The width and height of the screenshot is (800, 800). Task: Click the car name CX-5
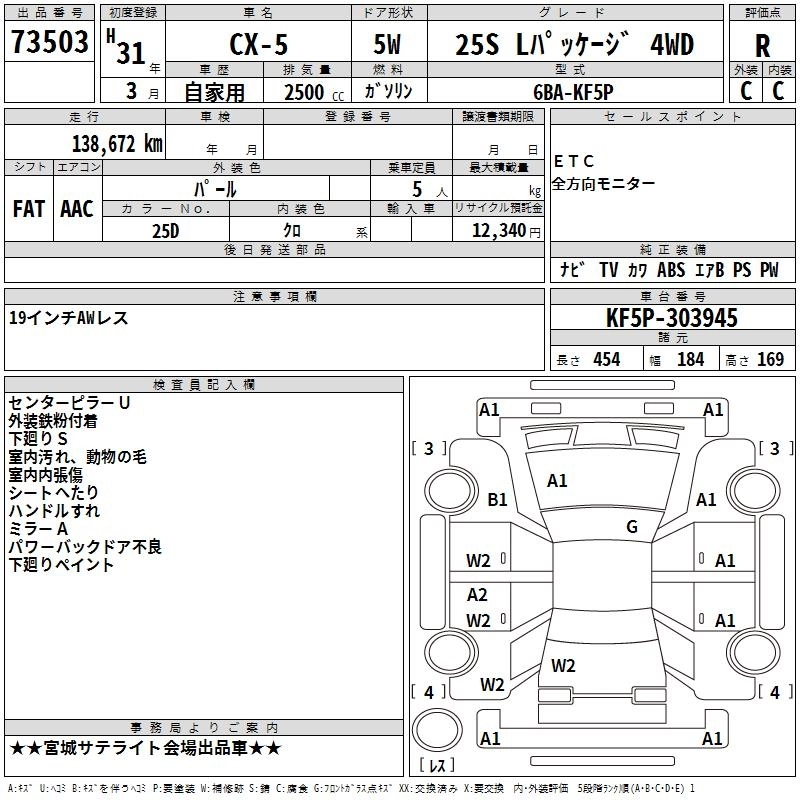[x=257, y=45]
